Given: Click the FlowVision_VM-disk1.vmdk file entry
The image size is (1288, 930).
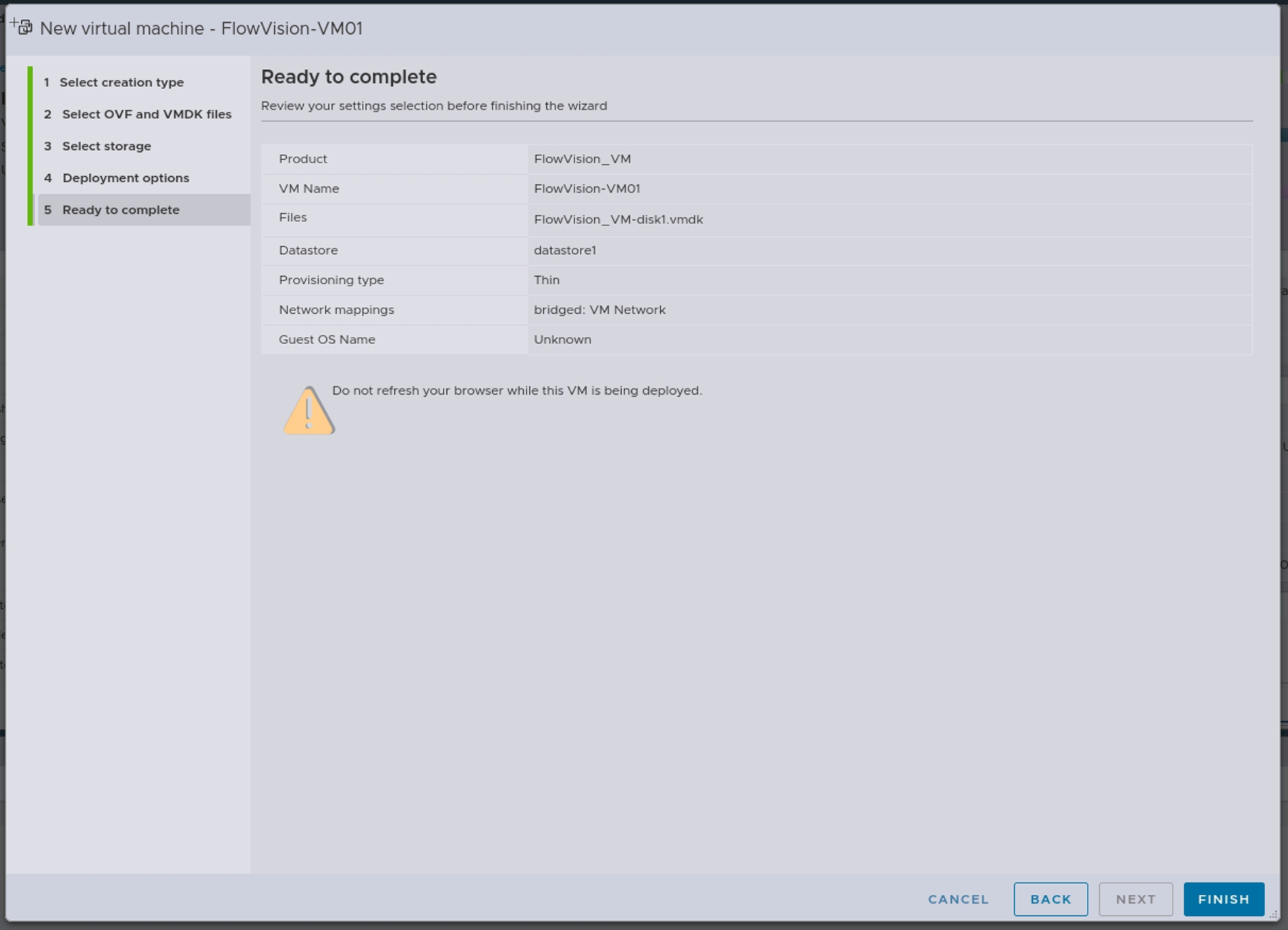Looking at the screenshot, I should coord(618,219).
